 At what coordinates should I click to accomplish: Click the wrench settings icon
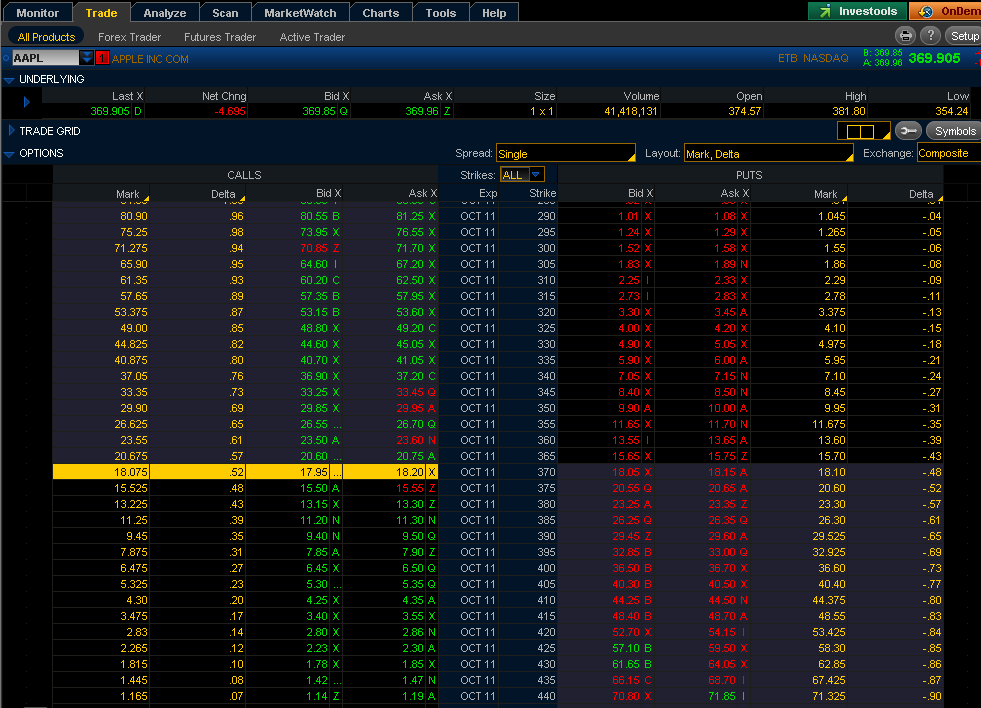tap(908, 131)
